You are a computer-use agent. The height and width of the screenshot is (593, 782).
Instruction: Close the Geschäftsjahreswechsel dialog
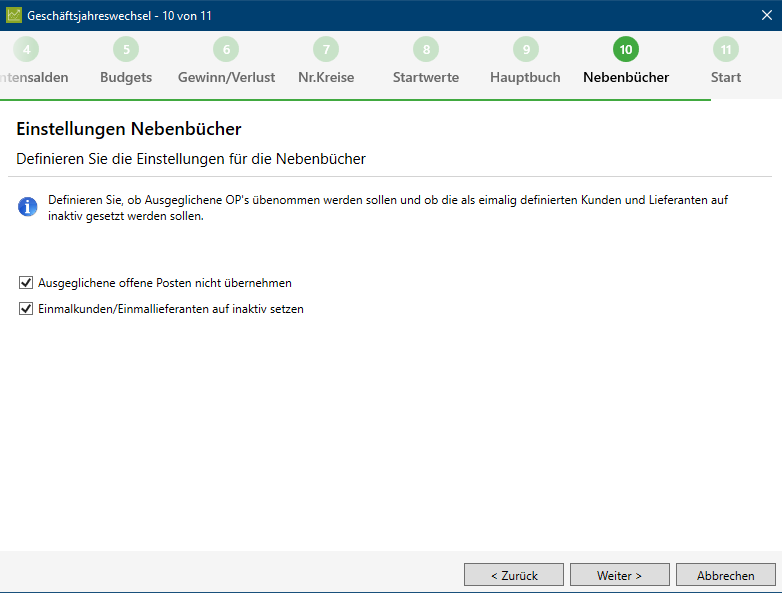click(767, 15)
